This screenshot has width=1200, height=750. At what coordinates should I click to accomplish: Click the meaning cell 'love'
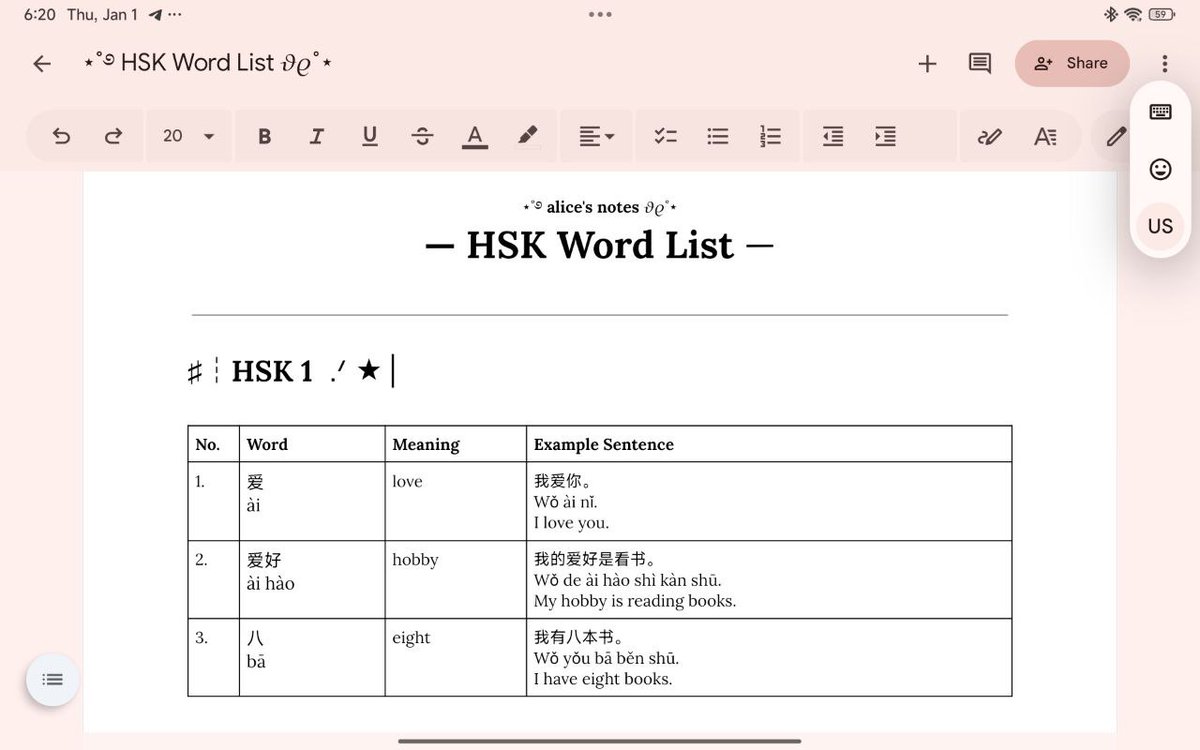coord(455,501)
